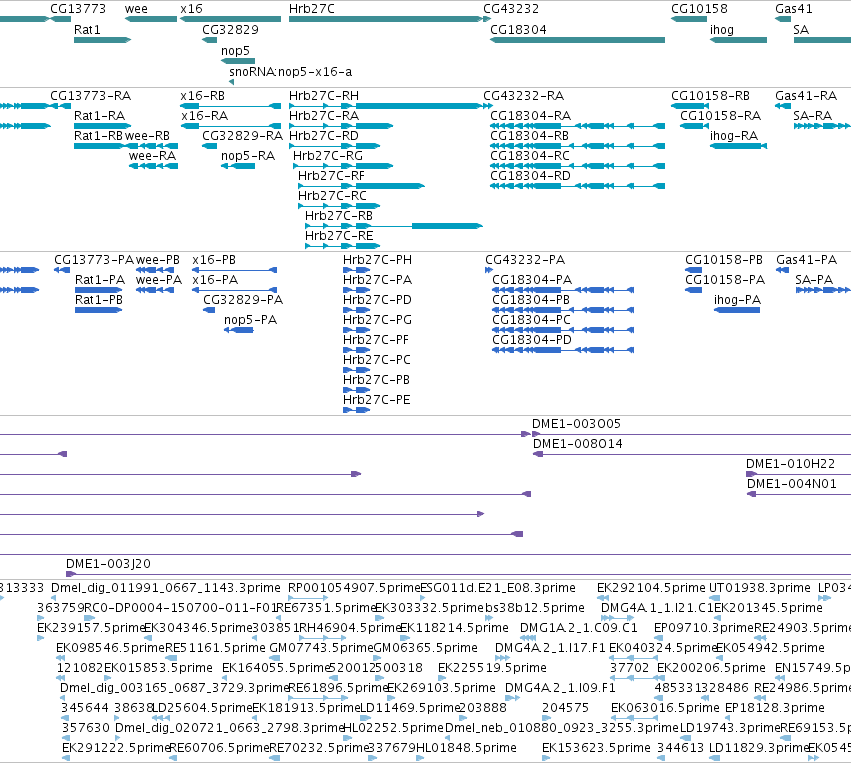
Task: Click the ihog gene label
Action: point(722,30)
